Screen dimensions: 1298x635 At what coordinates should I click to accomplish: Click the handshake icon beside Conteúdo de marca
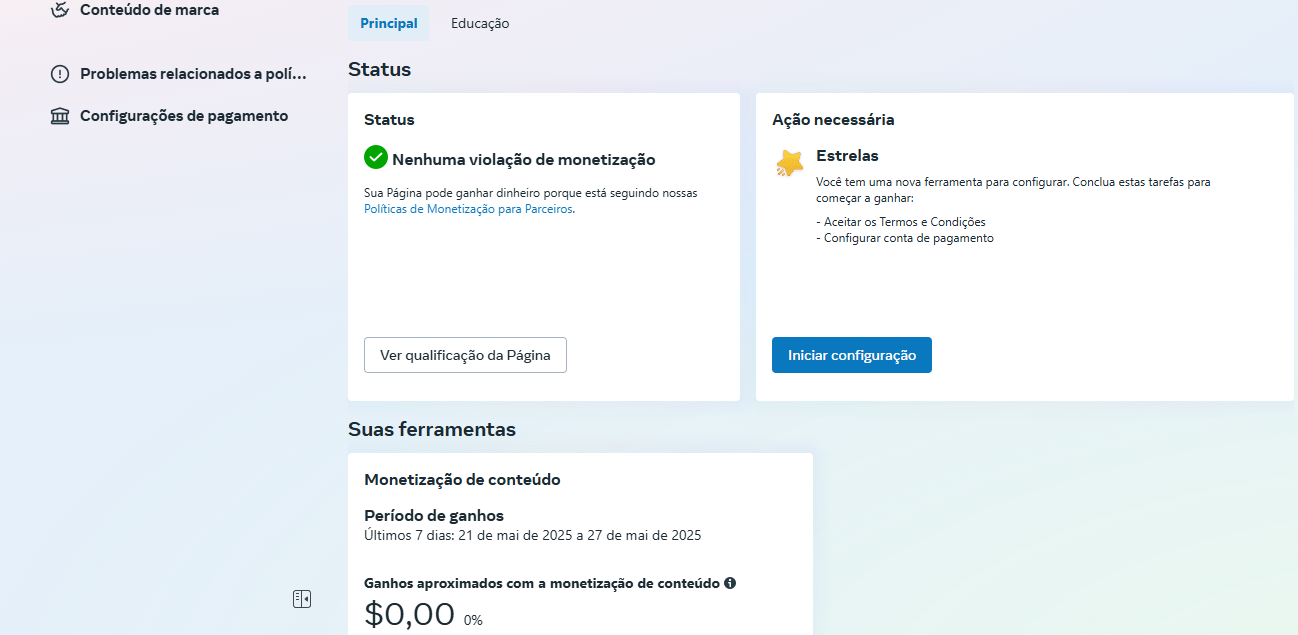[x=59, y=9]
